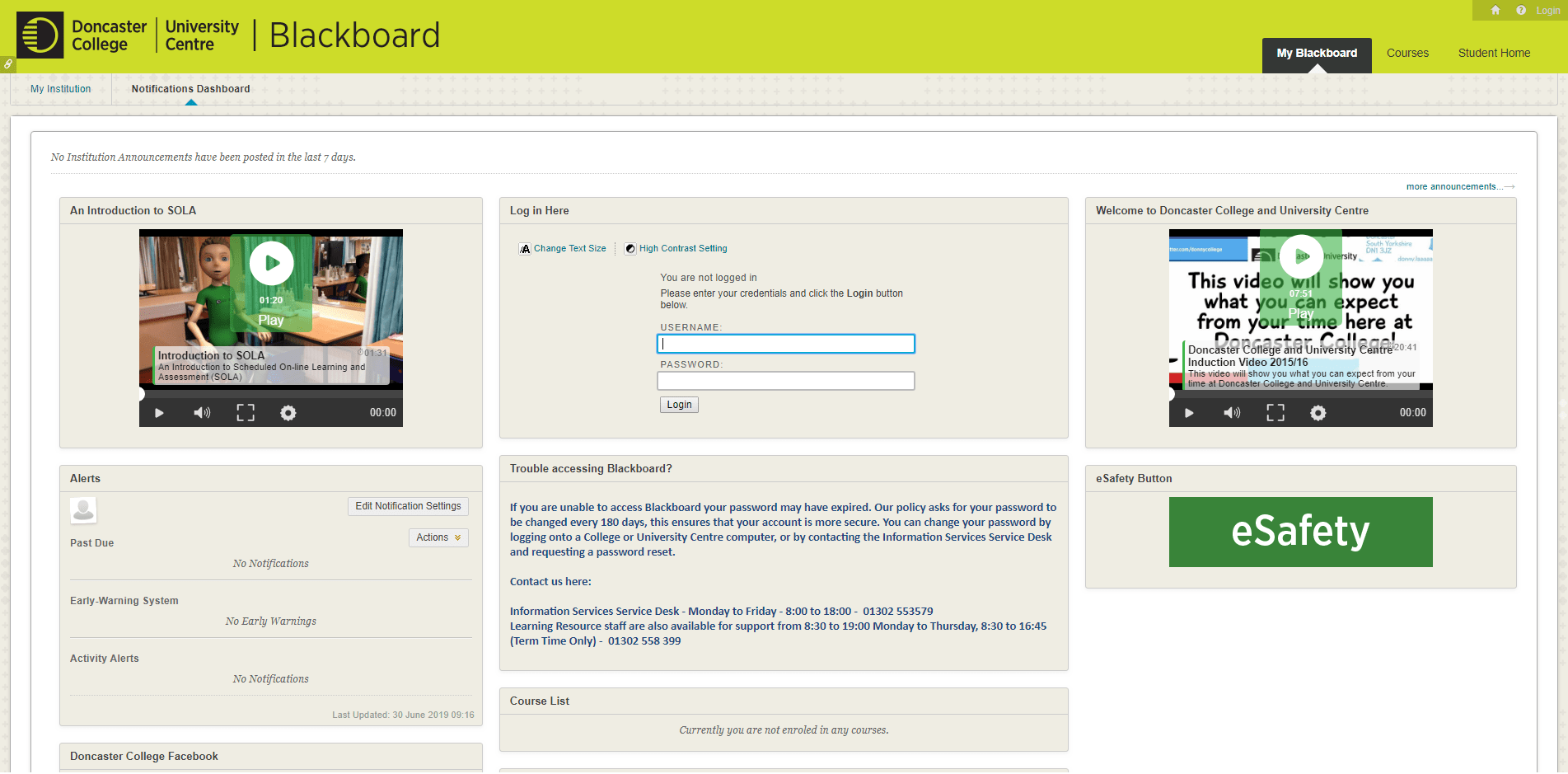Click Edit Notification Settings button
The height and width of the screenshot is (774, 1568).
tap(408, 506)
